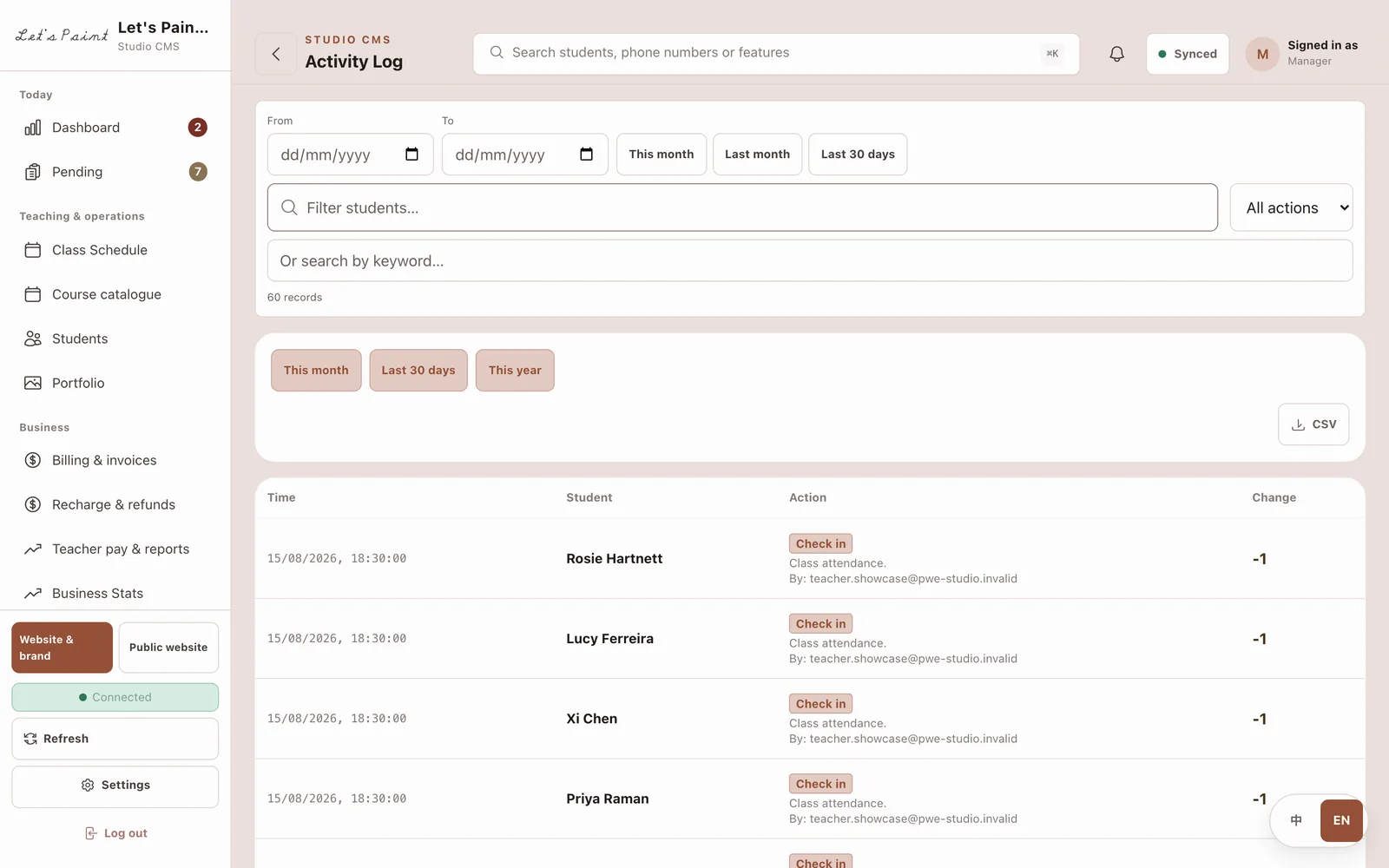Click student name Rosie Hartnett
This screenshot has width=1389, height=868.
point(614,558)
